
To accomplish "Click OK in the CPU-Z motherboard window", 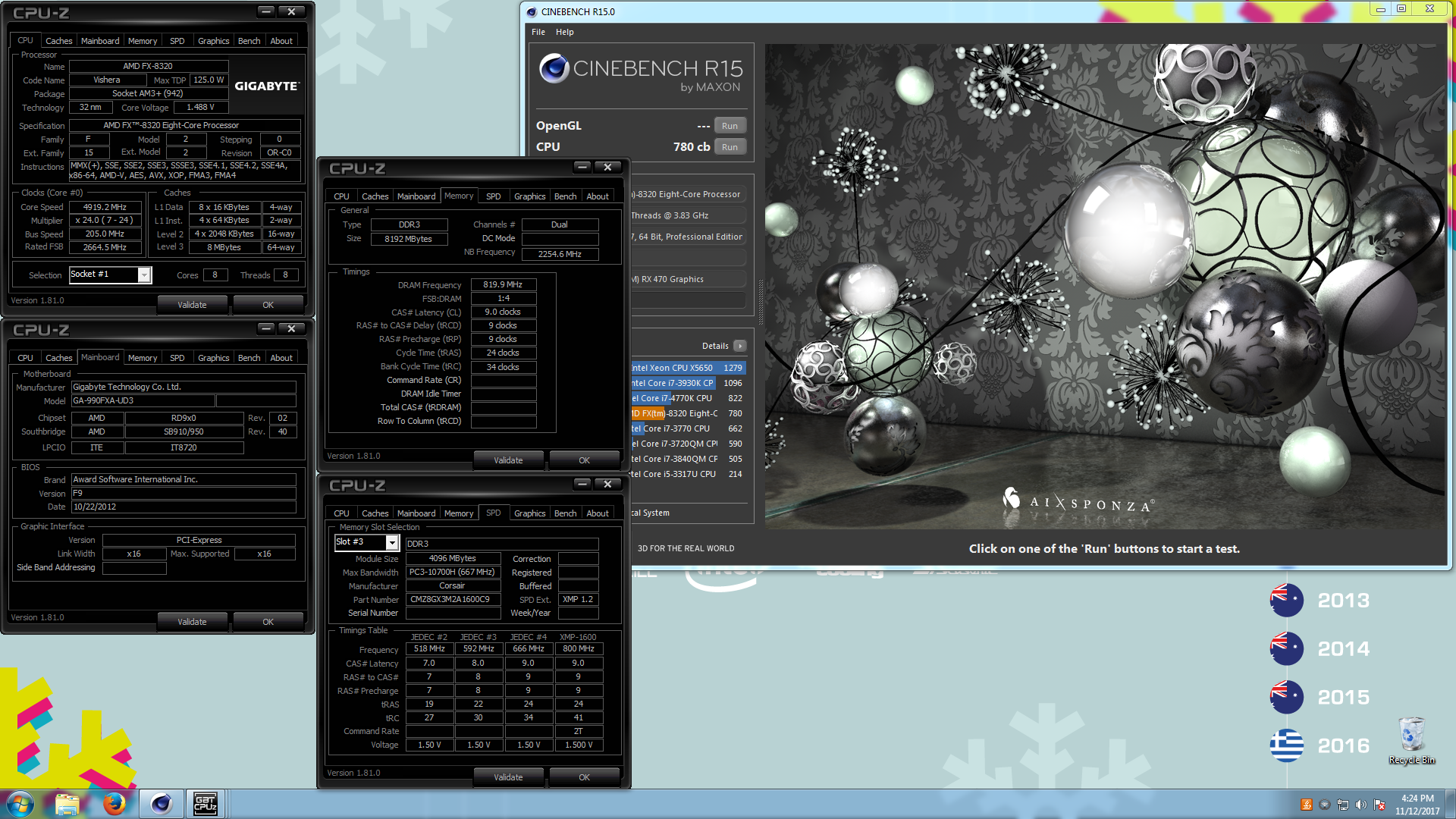I will click(x=268, y=622).
